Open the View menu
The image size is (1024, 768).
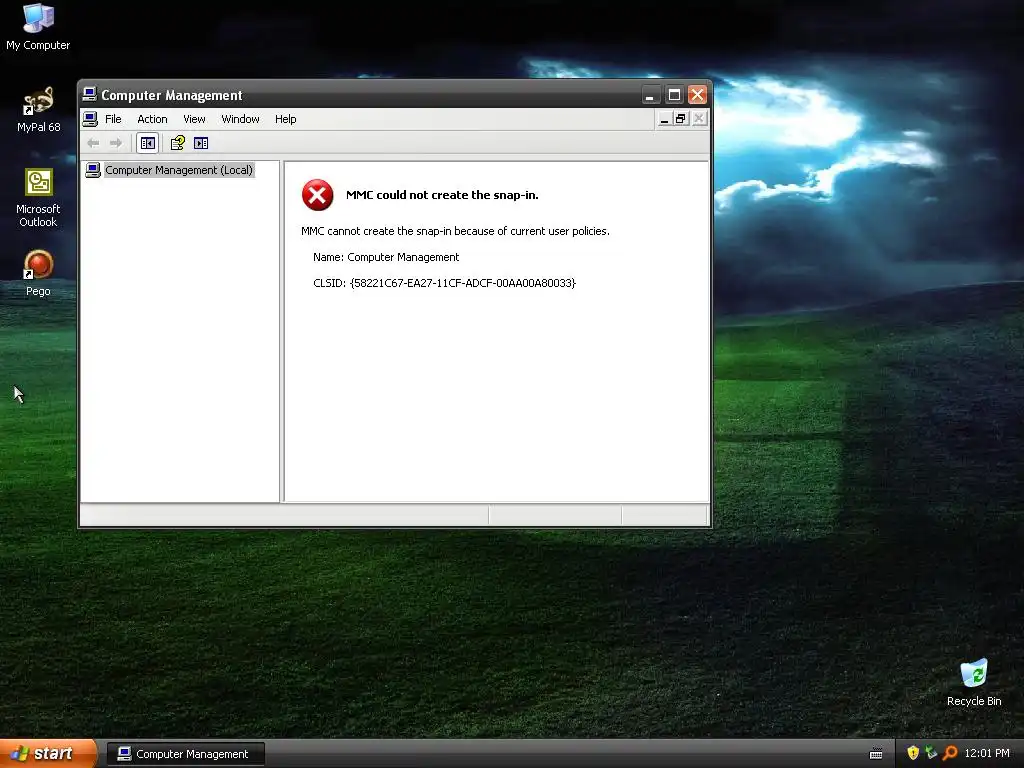point(194,119)
